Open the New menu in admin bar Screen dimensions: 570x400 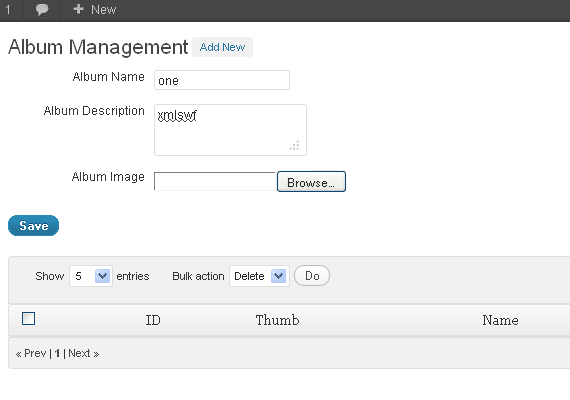click(x=95, y=9)
